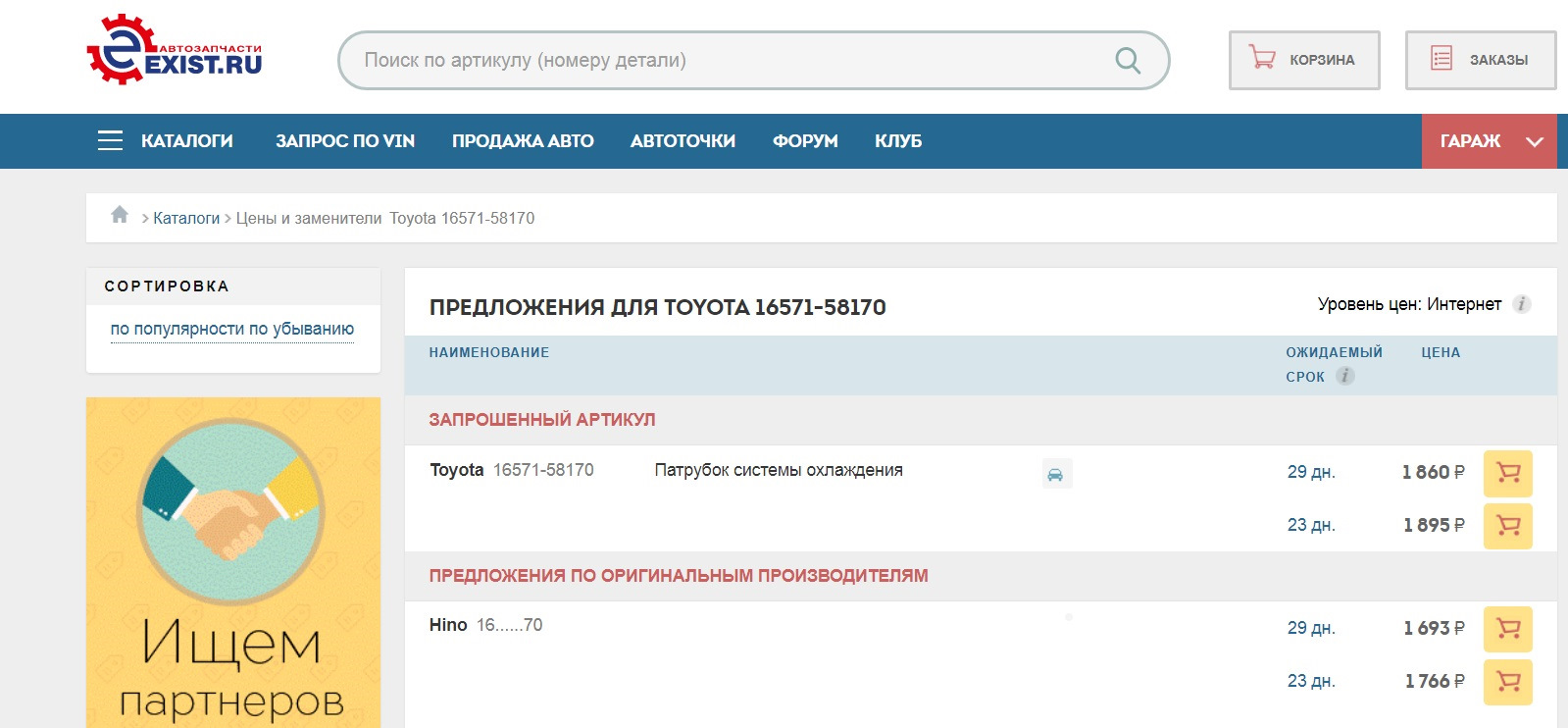Add Hino 1 693 ₽ offer to cart
The height and width of the screenshot is (728, 1568).
pos(1508,629)
